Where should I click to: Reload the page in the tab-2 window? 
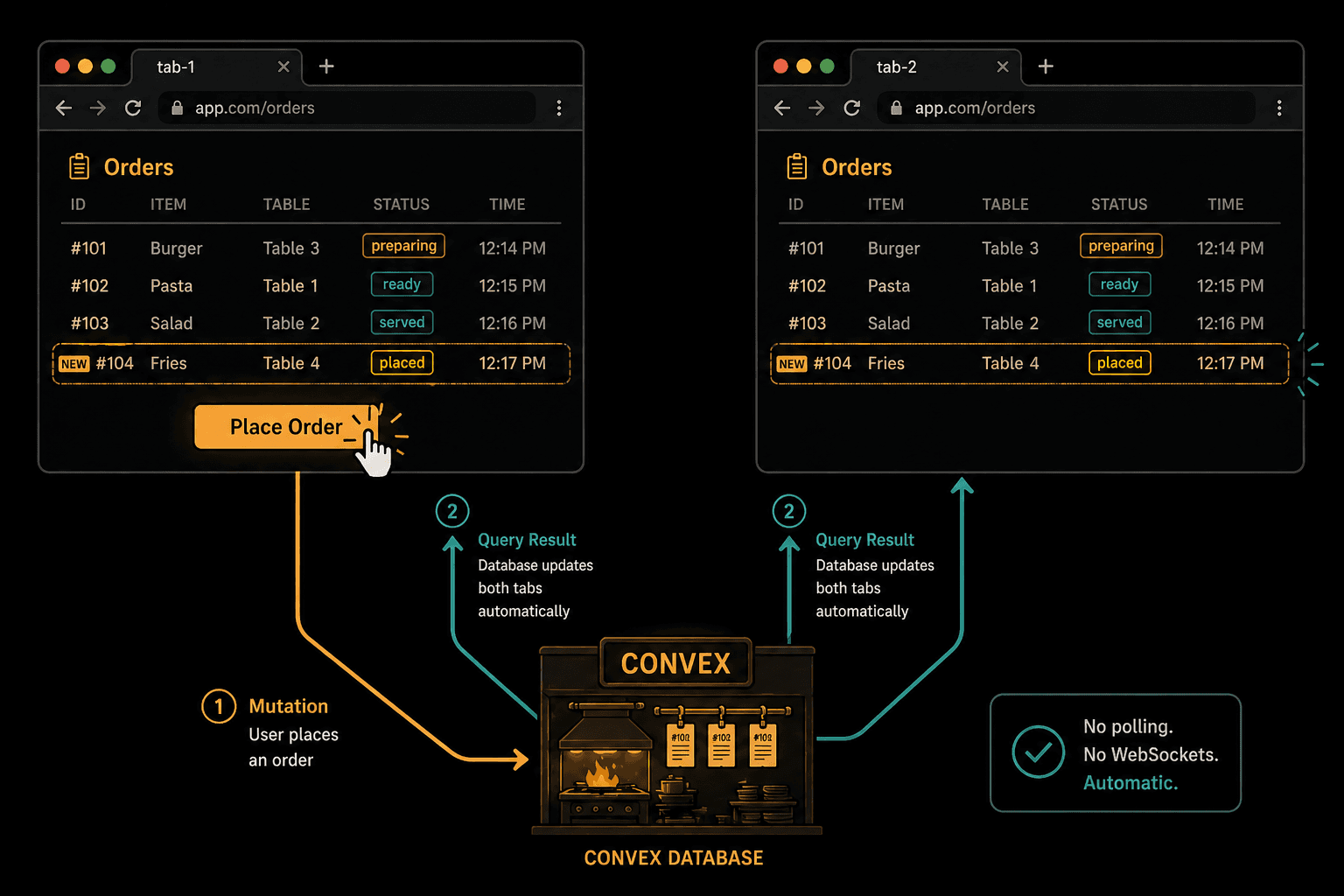pos(851,108)
